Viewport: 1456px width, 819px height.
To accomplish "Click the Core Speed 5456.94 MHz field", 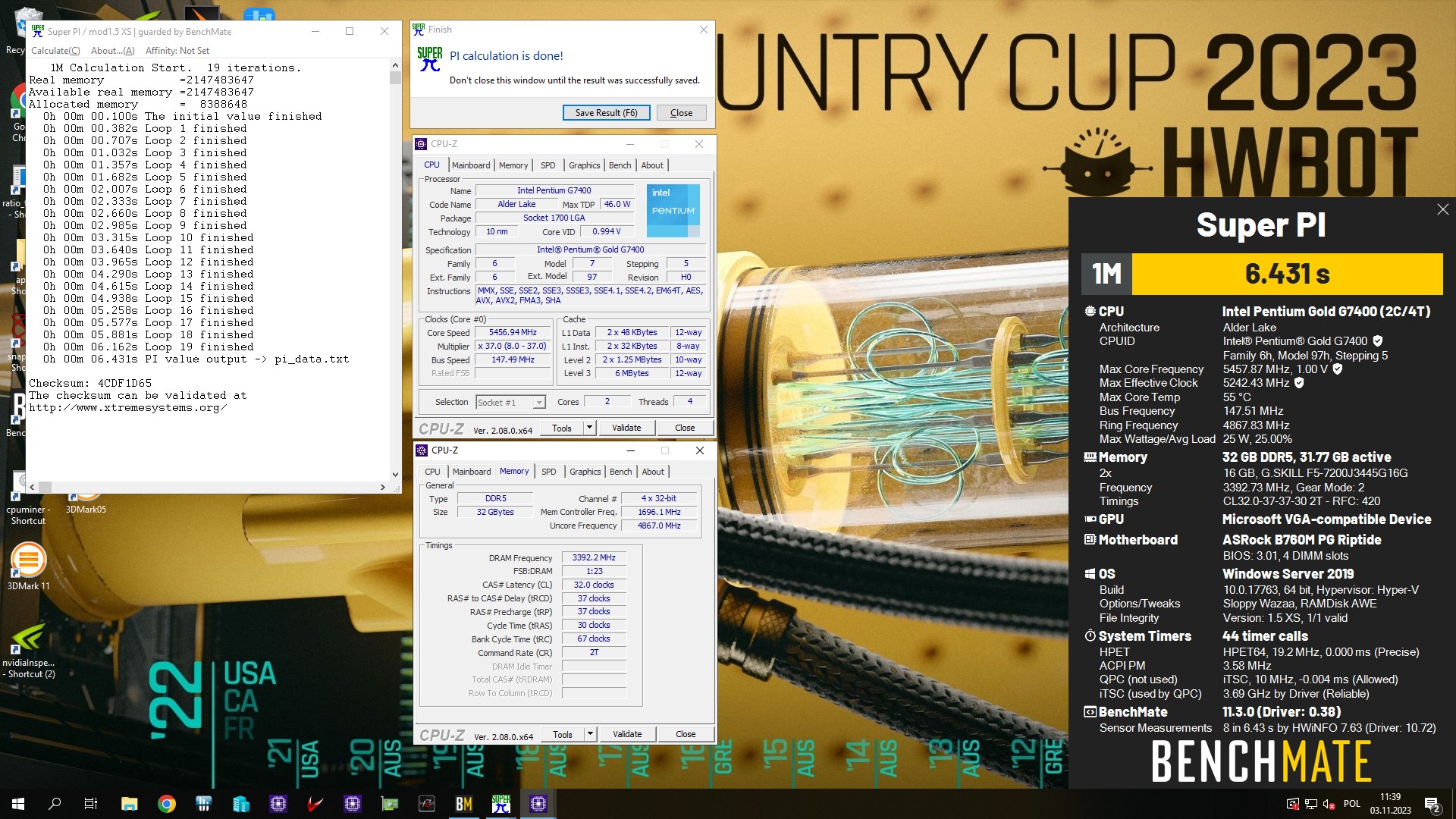I will [x=513, y=333].
